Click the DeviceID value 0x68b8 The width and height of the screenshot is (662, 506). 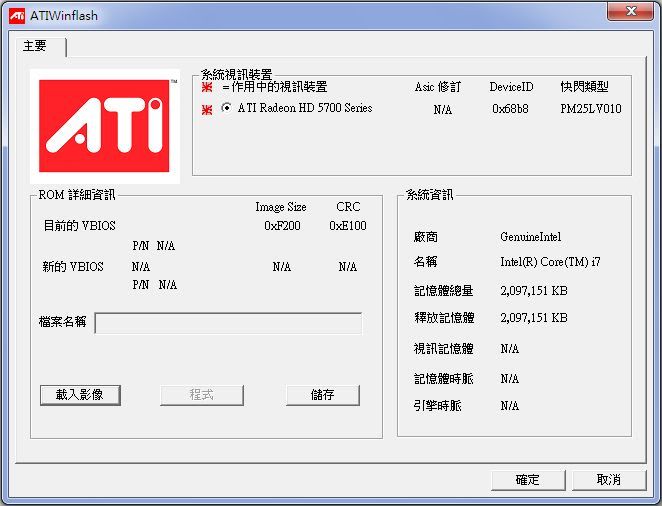click(510, 109)
